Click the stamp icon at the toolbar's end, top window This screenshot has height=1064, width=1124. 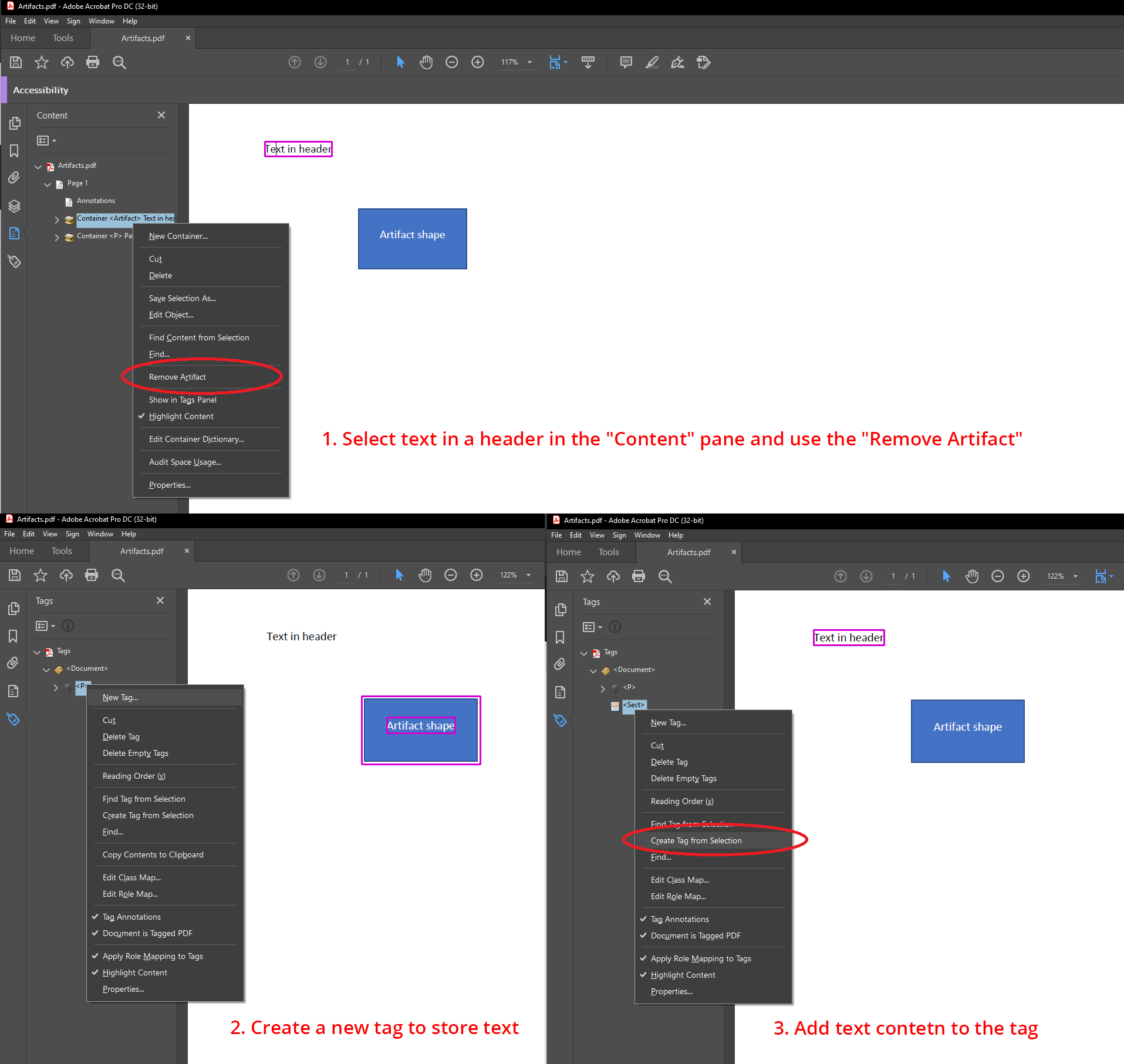coord(704,62)
